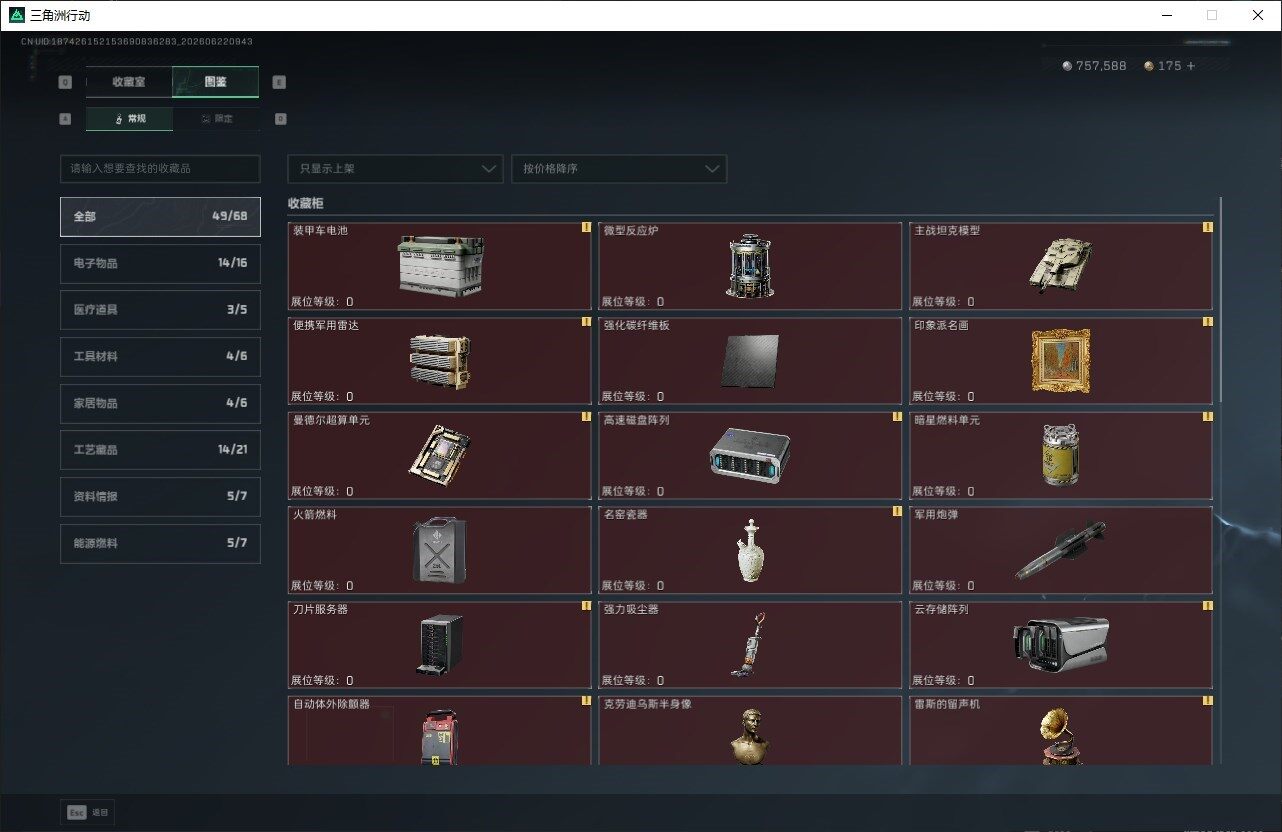1282x832 pixels.
Task: Click the 三角洲行动 window app icon
Action: pyautogui.click(x=17, y=15)
